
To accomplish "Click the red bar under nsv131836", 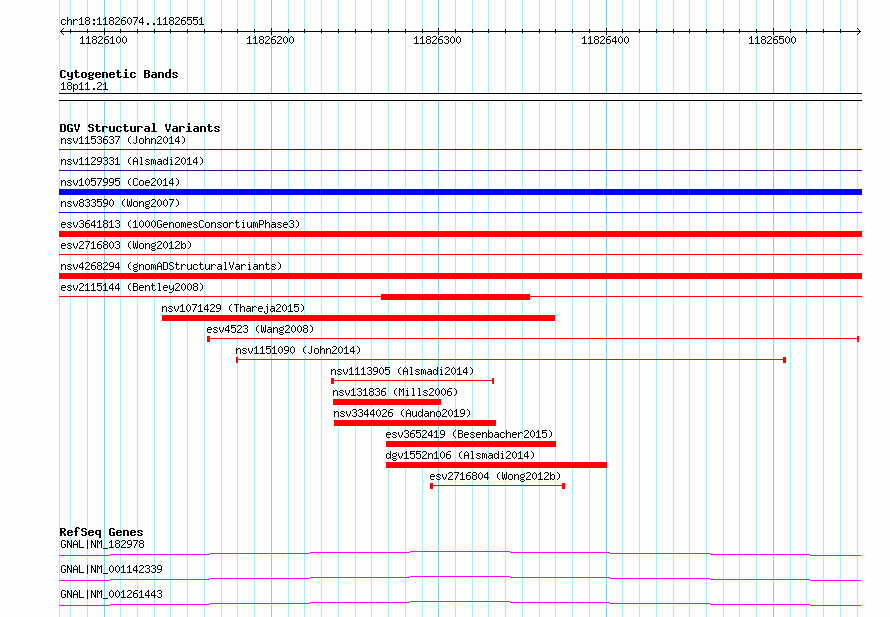I will (x=387, y=402).
